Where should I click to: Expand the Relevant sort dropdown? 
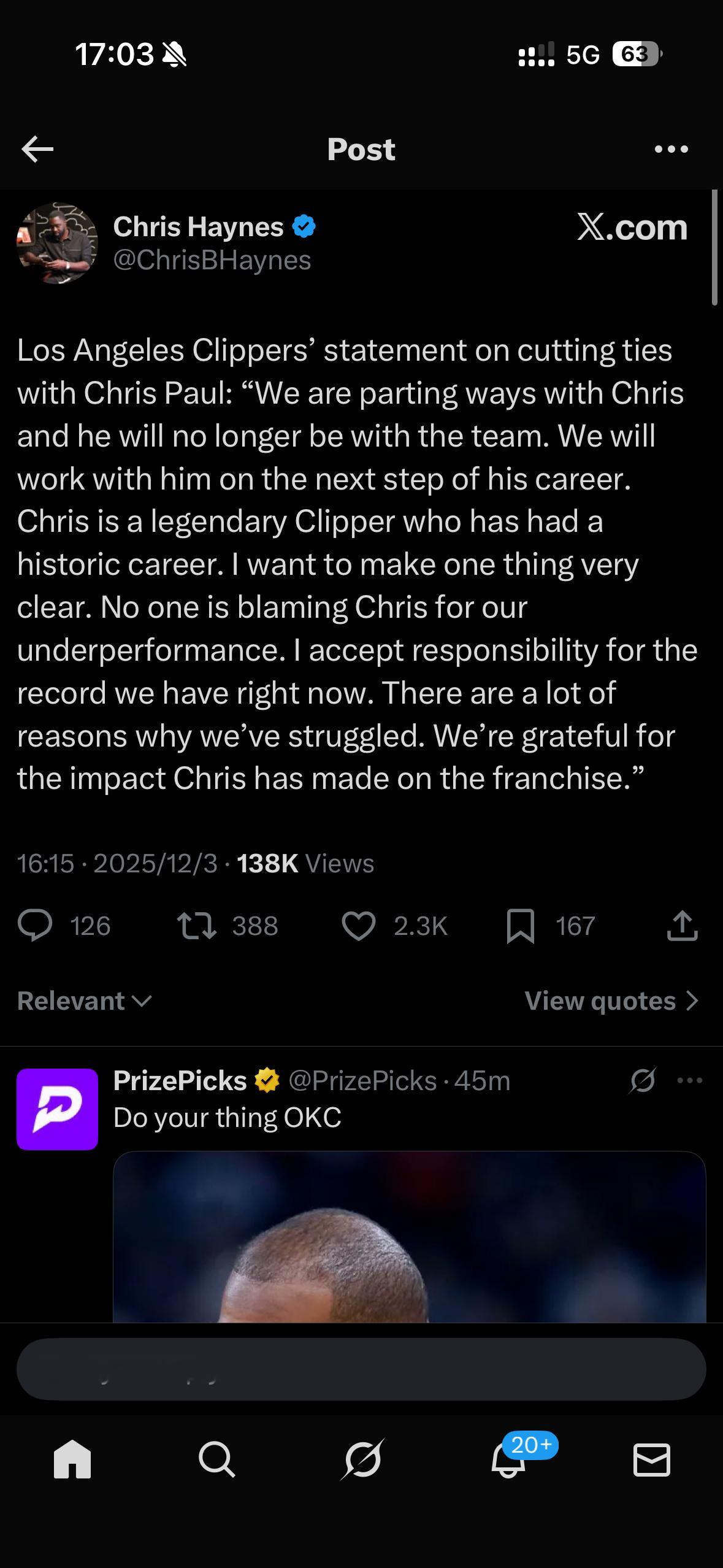click(x=85, y=1001)
